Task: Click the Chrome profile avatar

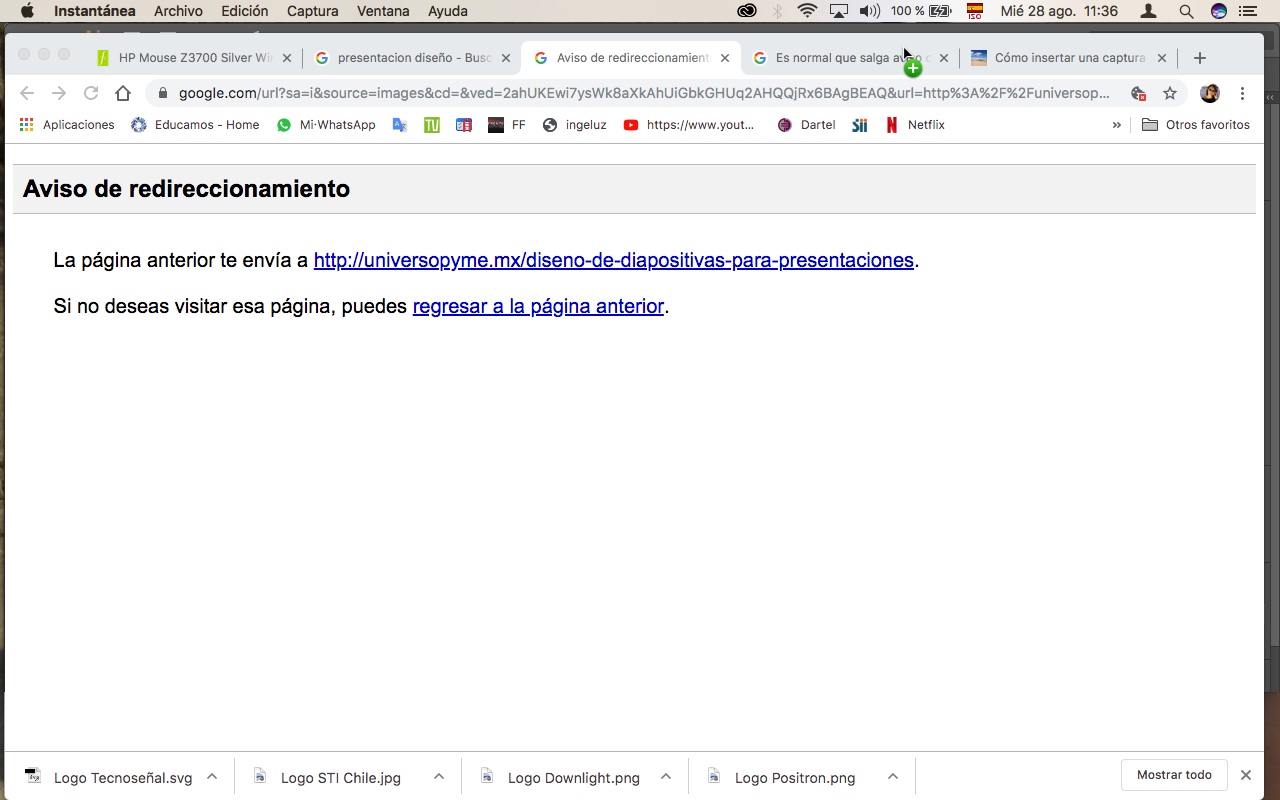Action: (x=1209, y=92)
